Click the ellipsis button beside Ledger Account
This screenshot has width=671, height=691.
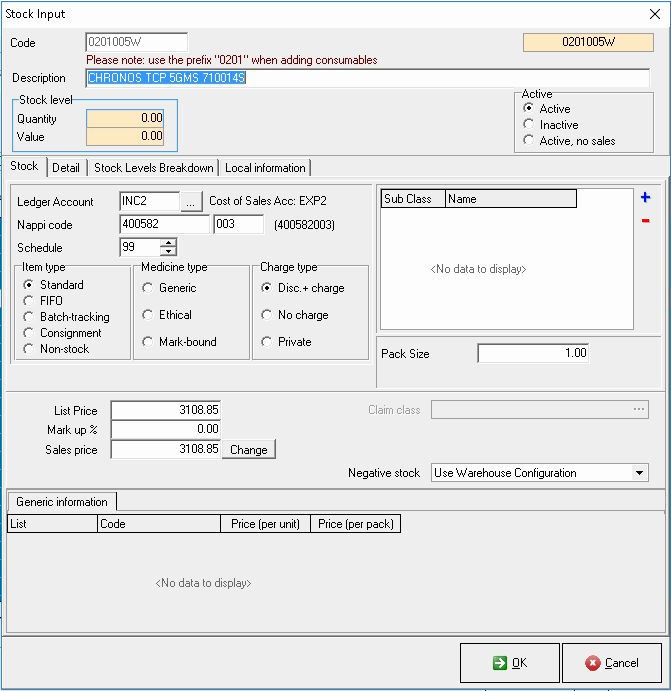192,202
